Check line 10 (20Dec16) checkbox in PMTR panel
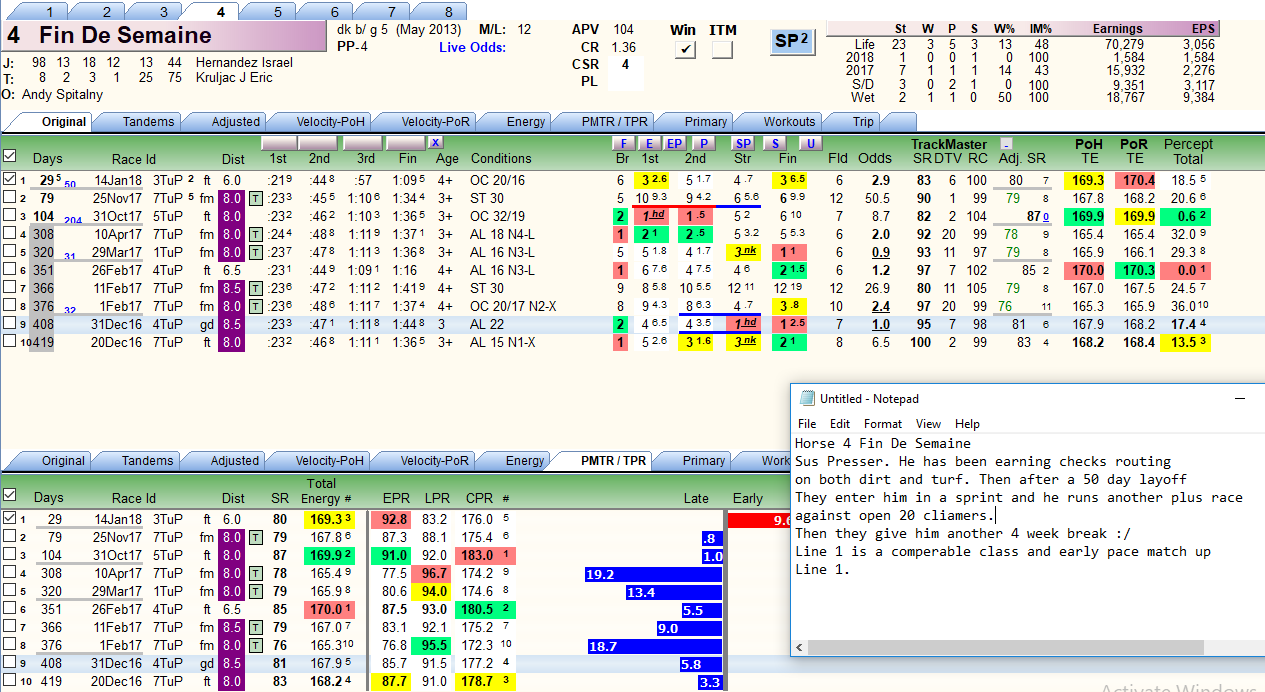This screenshot has width=1265, height=692. (x=9, y=682)
